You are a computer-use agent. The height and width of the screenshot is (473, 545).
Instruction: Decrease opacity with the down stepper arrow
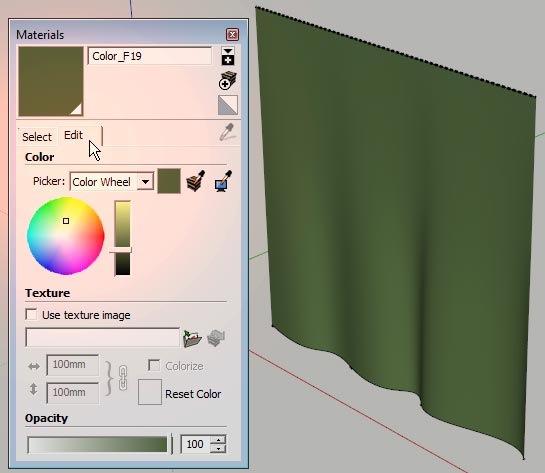[x=218, y=448]
